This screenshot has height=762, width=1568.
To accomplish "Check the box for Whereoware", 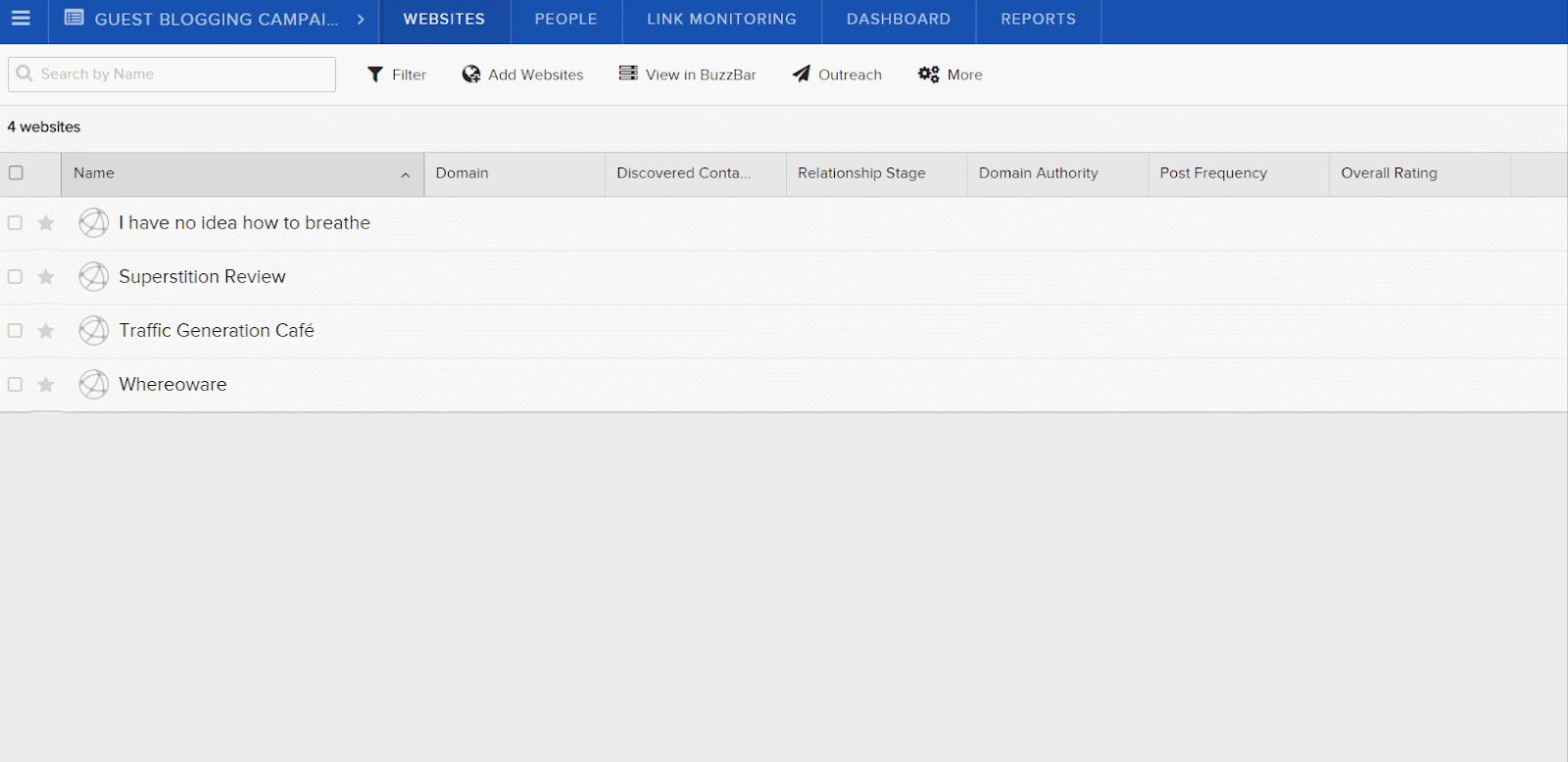I will point(15,385).
